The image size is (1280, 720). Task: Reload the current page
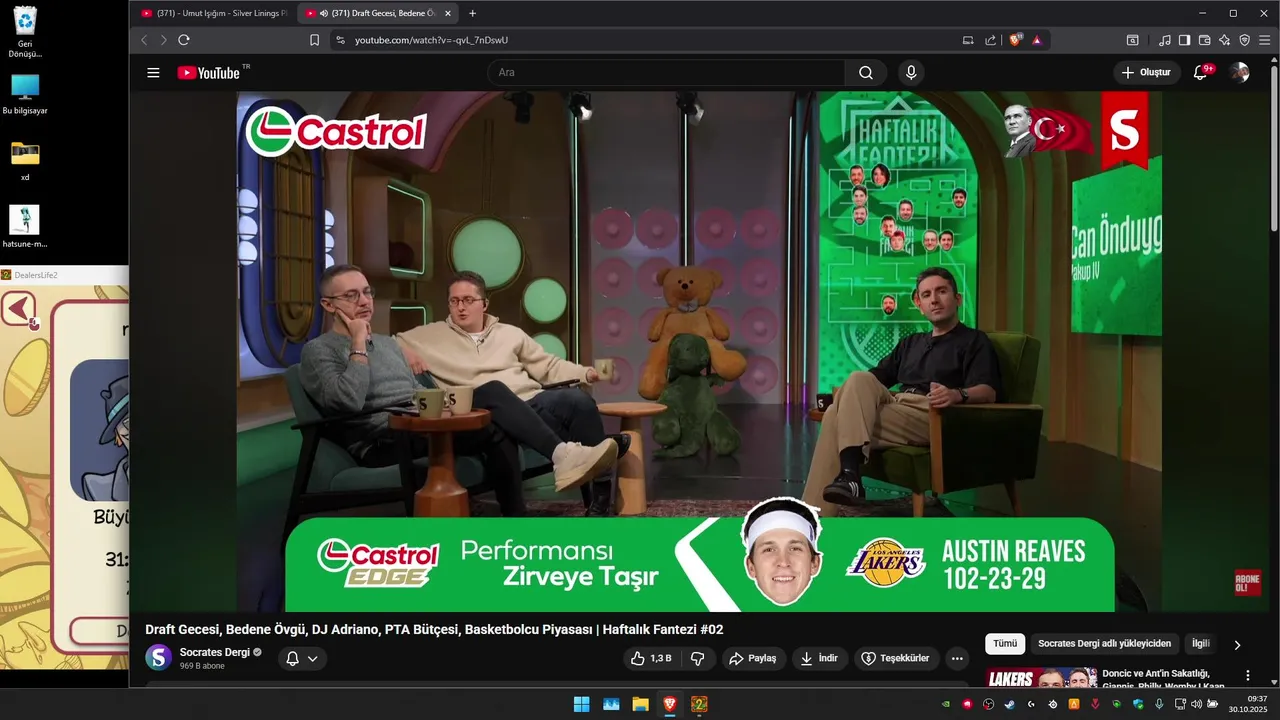tap(184, 40)
